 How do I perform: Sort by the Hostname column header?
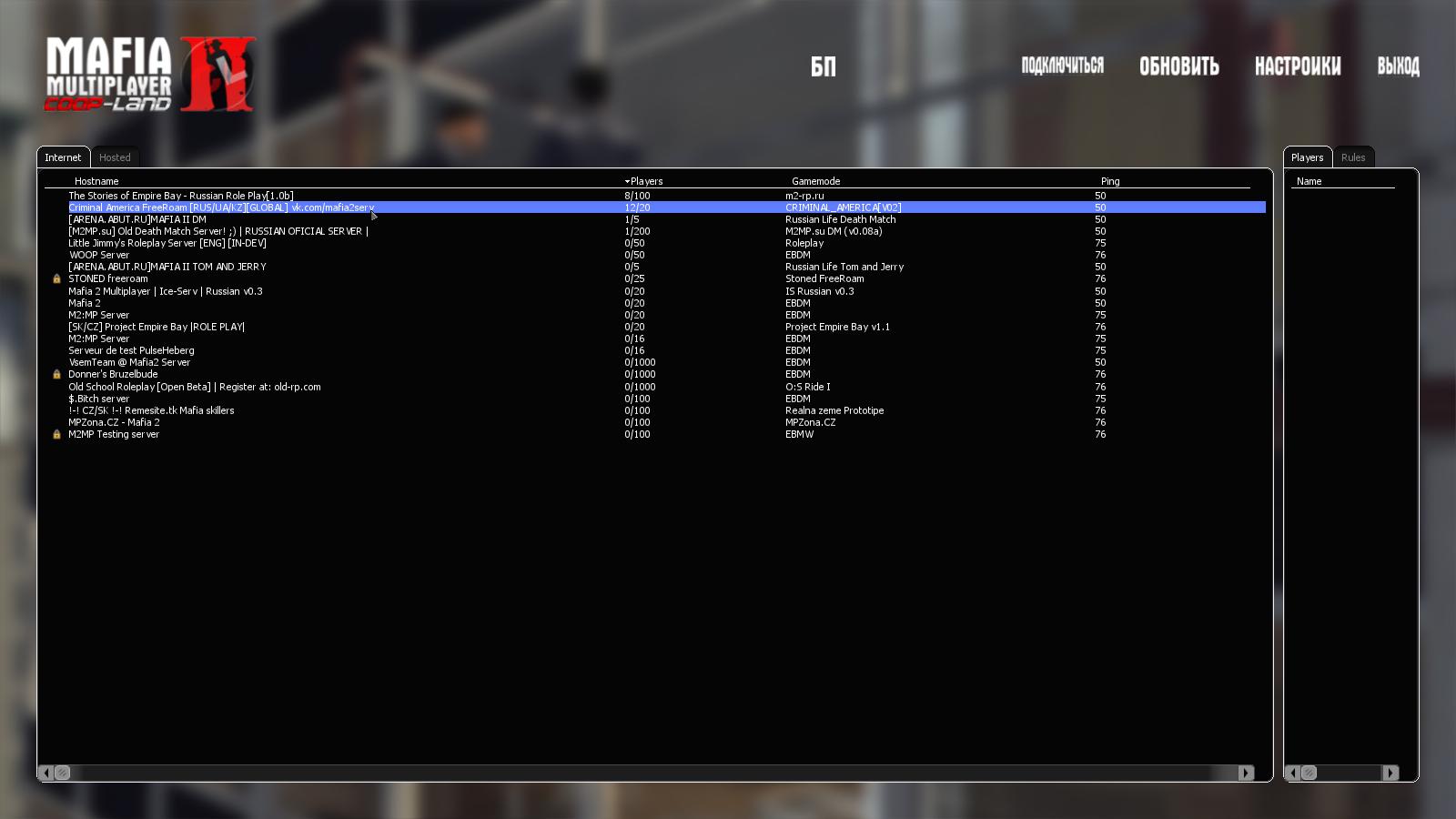[96, 181]
